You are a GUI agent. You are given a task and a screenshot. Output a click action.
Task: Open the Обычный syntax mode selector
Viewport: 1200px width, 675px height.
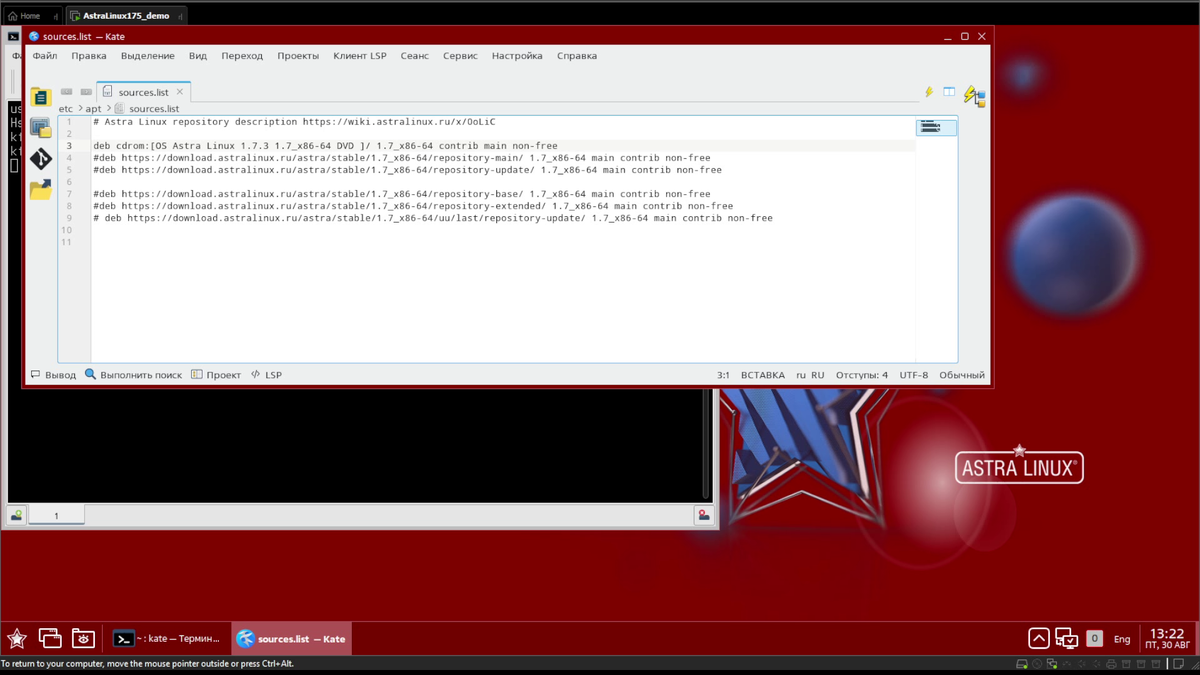[962, 375]
